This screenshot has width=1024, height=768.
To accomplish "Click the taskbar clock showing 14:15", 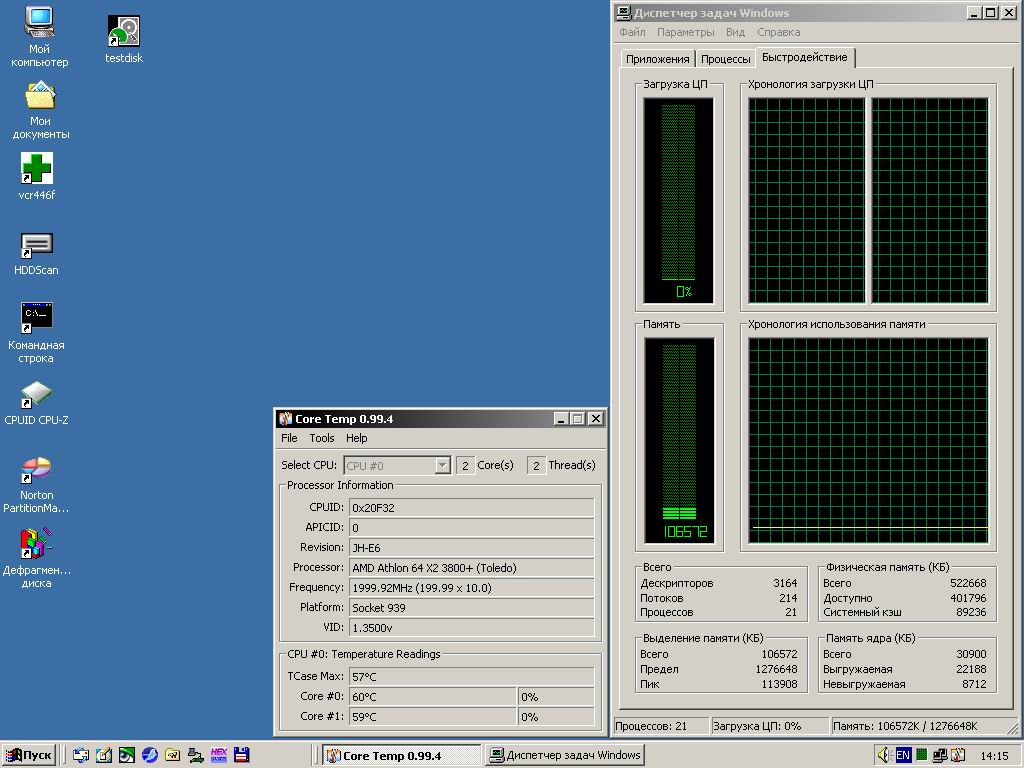I will click(x=994, y=756).
